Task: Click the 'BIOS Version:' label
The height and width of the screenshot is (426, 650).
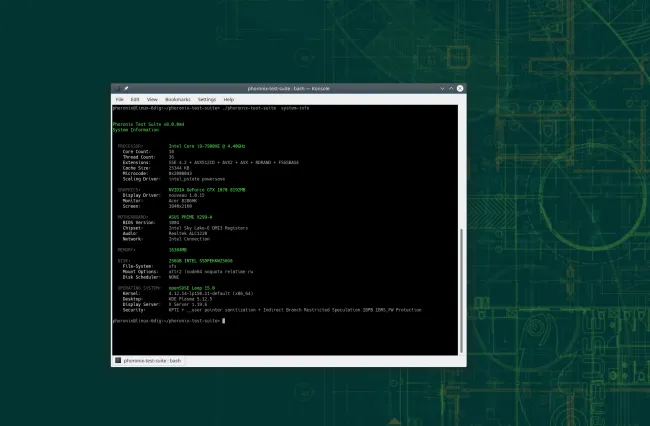Action: coord(139,223)
